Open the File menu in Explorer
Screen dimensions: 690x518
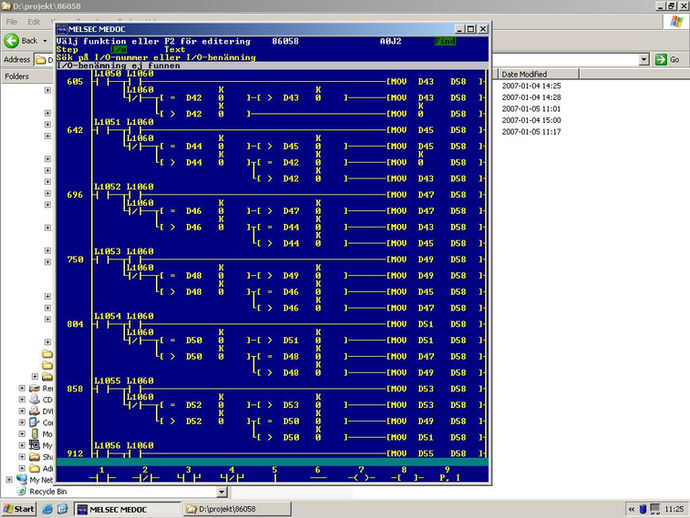click(12, 22)
